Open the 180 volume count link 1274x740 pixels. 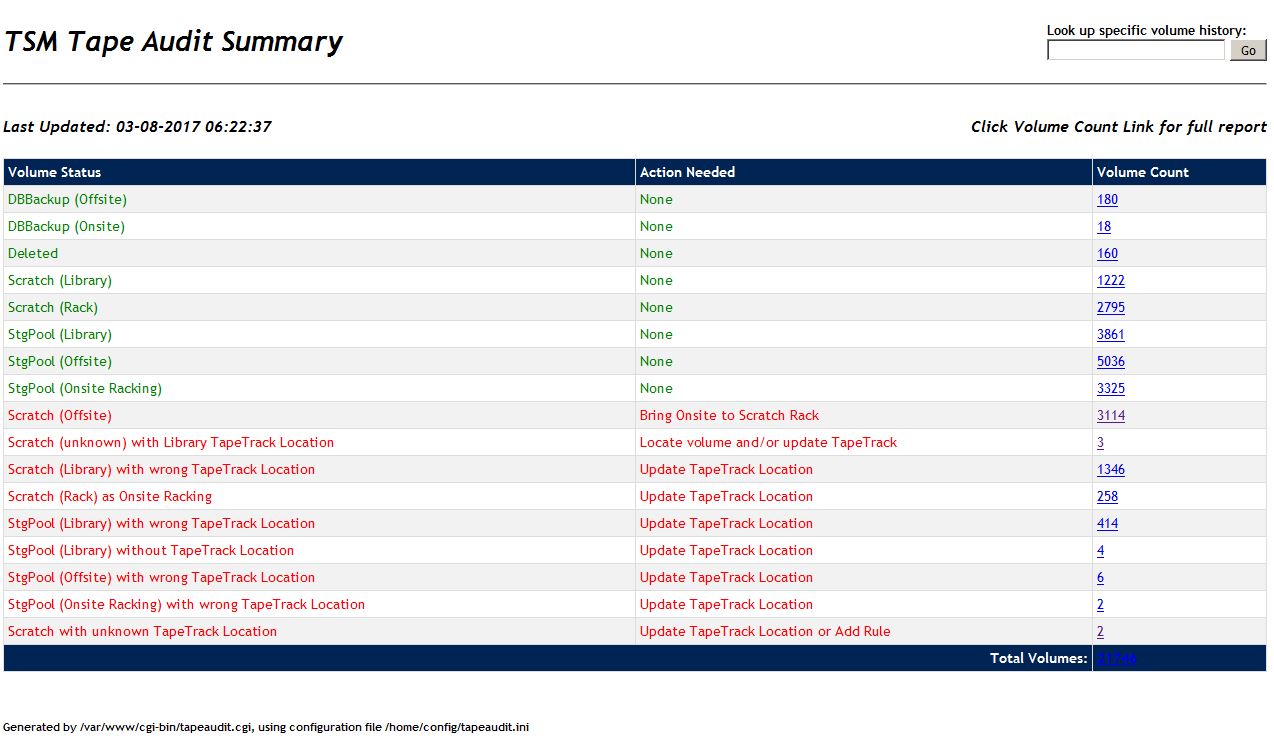(x=1107, y=200)
